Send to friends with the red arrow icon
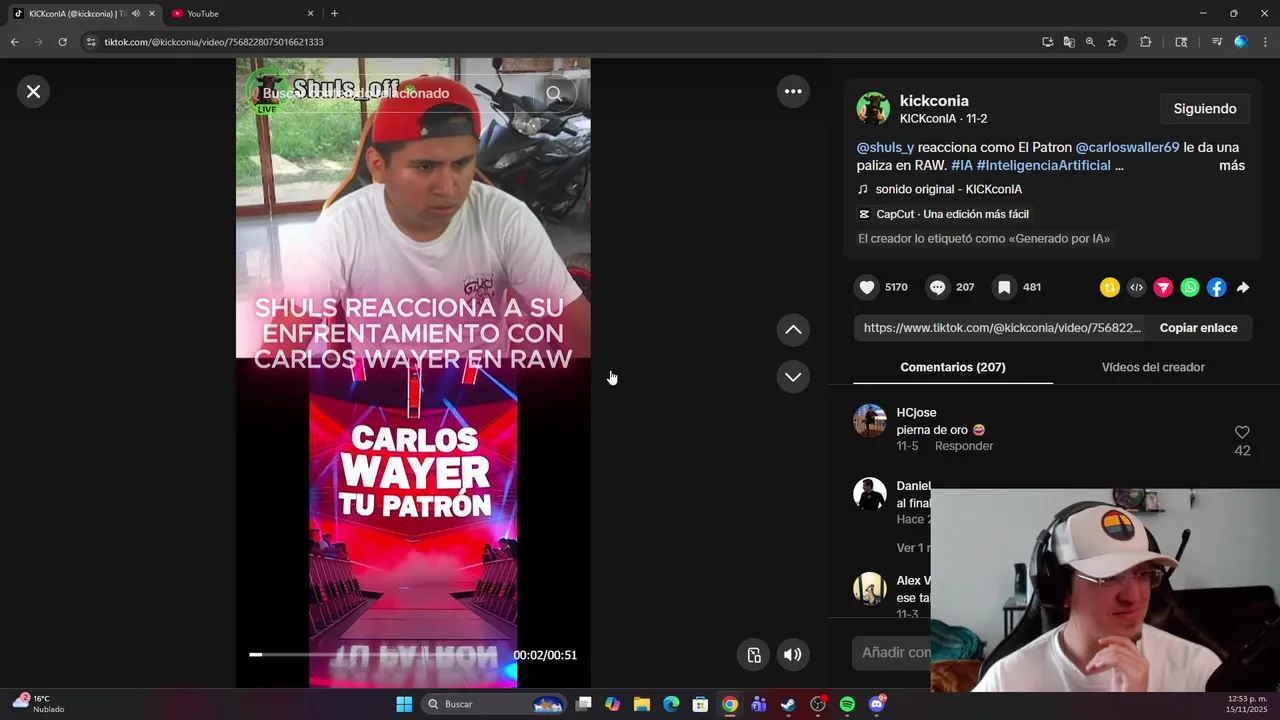Screen dimensions: 1280x720 pos(1163,288)
